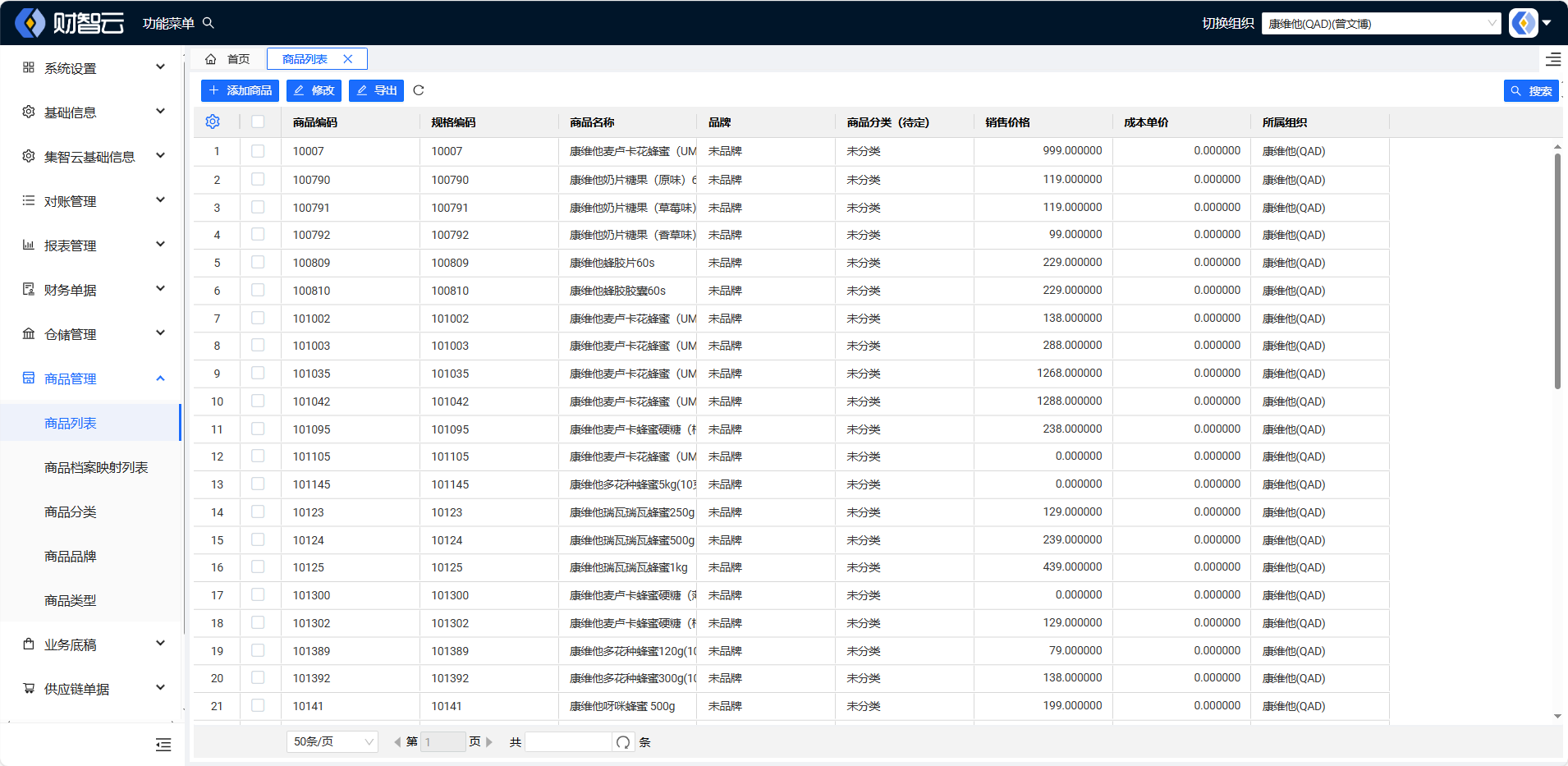Collapse the sidebar using the bottom-left menu icon
Image resolution: width=1568 pixels, height=766 pixels.
163,745
